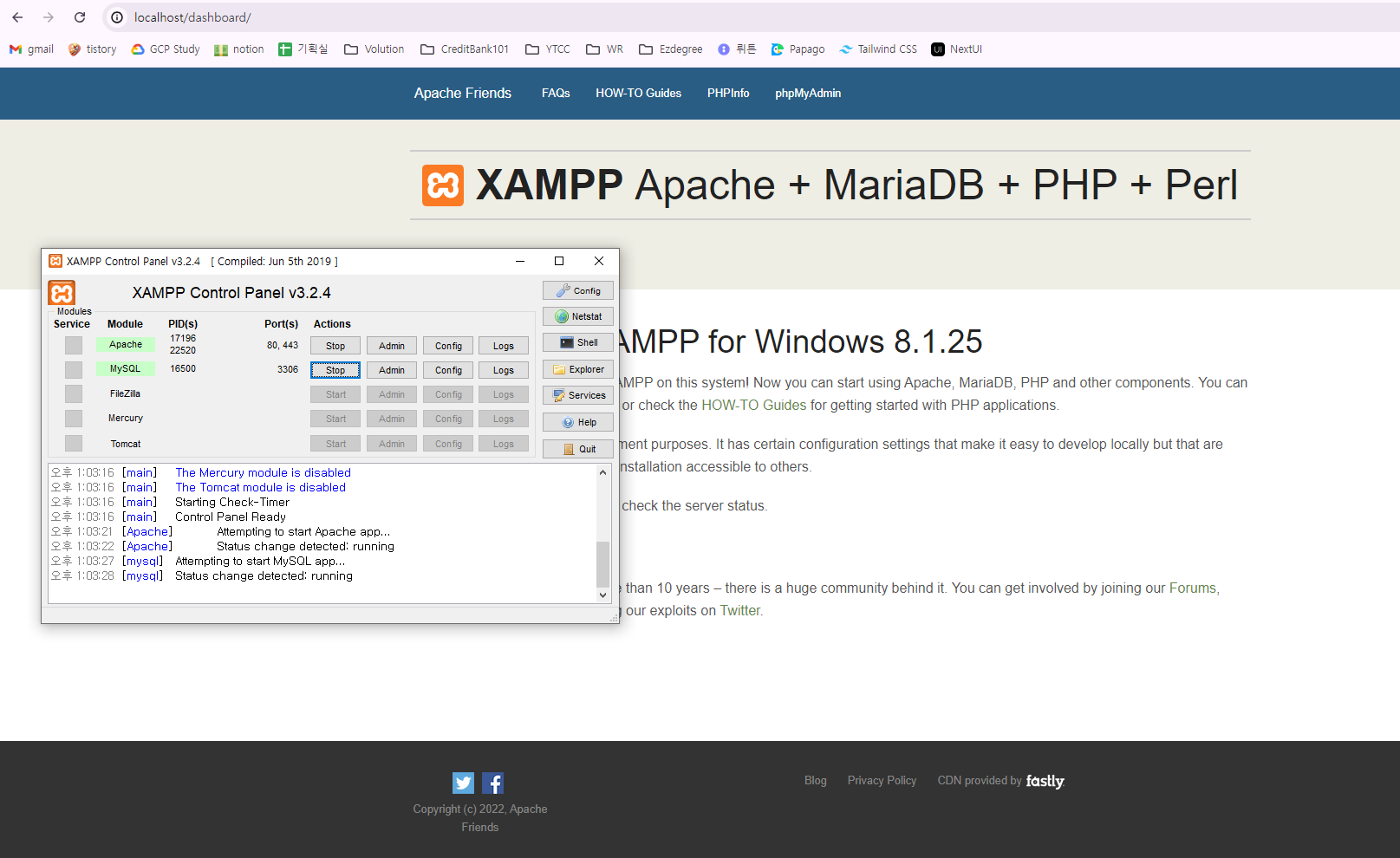Click Mercury module label

tap(126, 418)
